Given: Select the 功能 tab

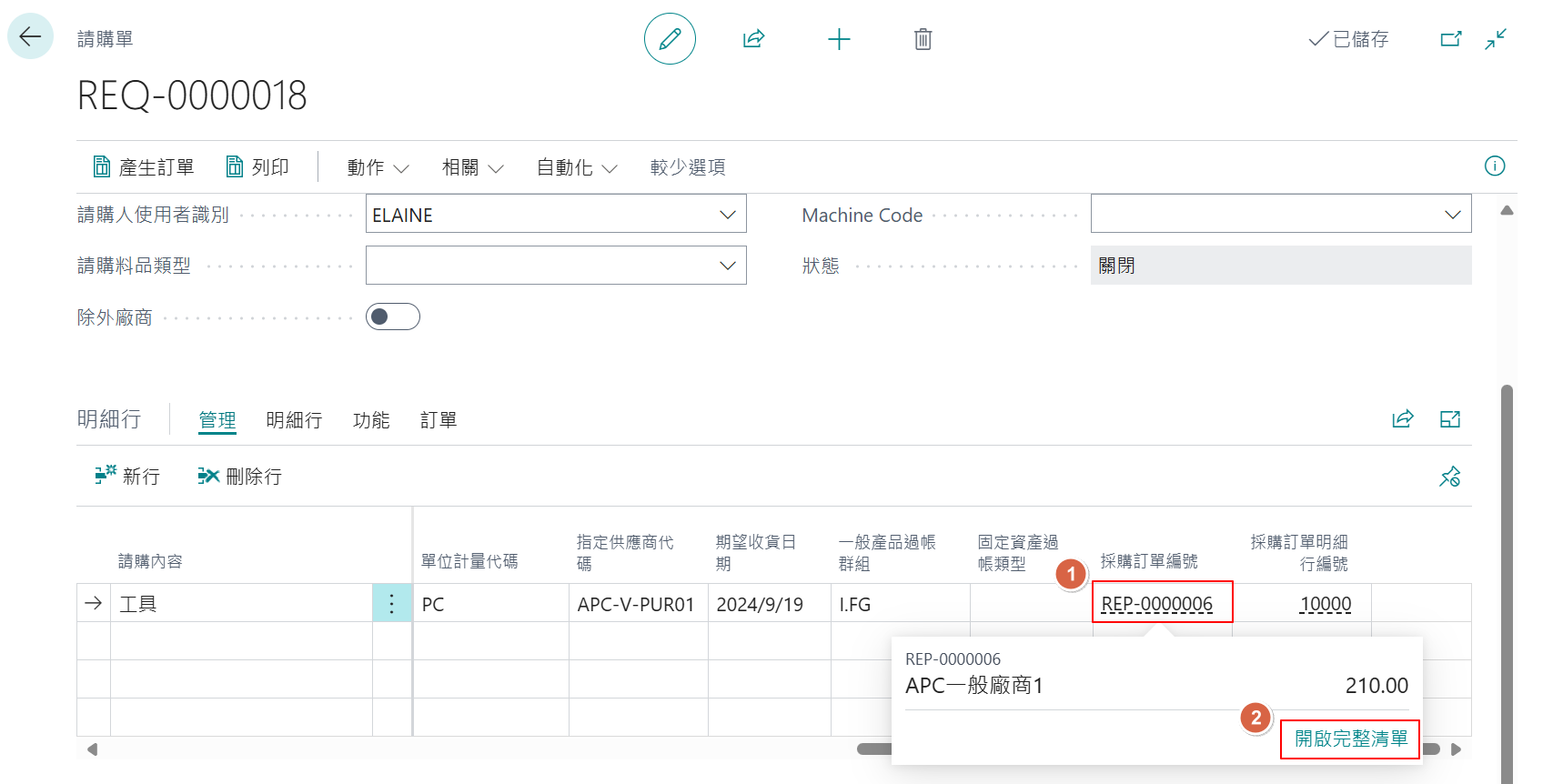Looking at the screenshot, I should tap(371, 420).
